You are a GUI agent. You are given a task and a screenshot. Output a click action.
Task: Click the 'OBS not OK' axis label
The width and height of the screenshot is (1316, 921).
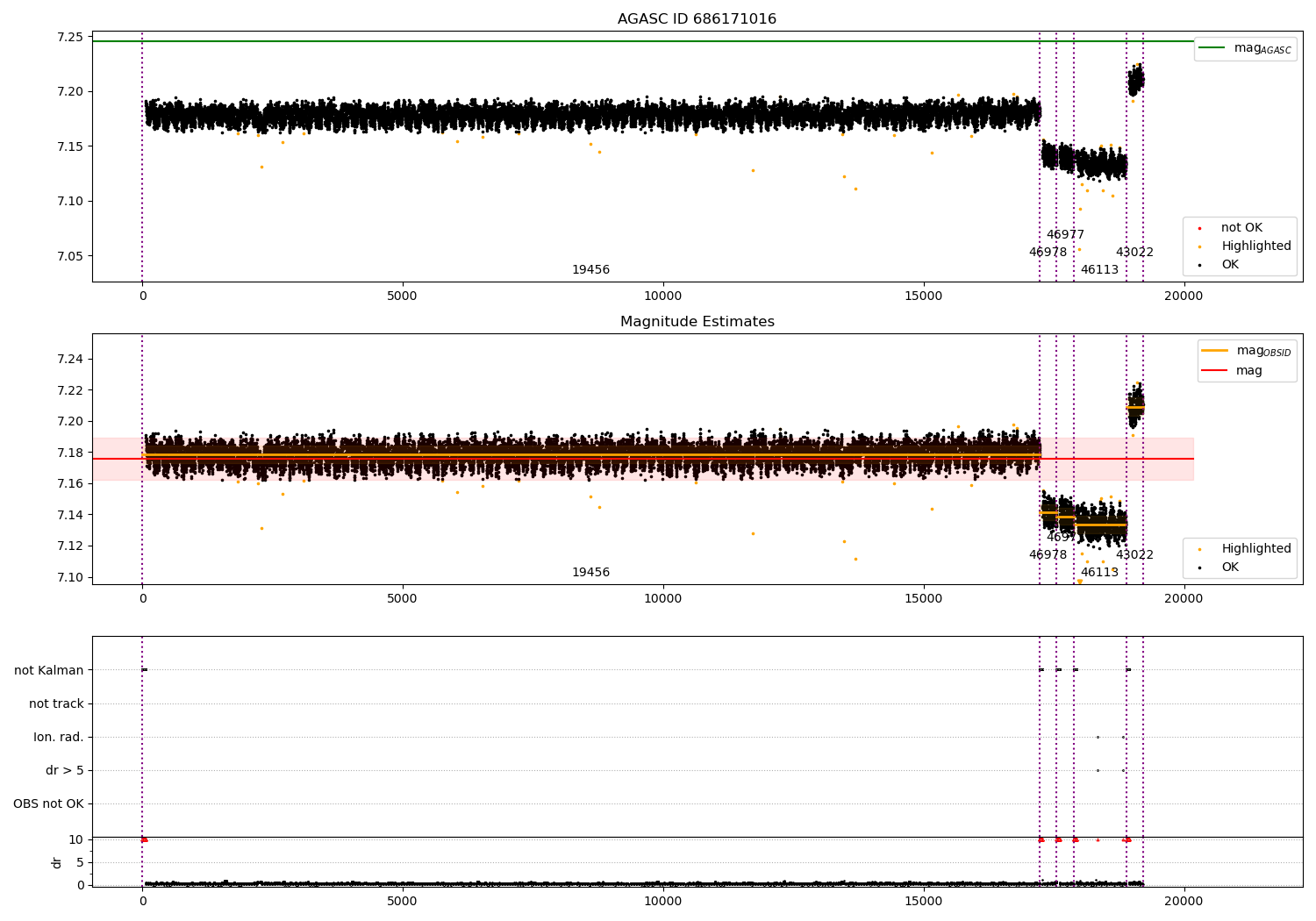pyautogui.click(x=48, y=803)
